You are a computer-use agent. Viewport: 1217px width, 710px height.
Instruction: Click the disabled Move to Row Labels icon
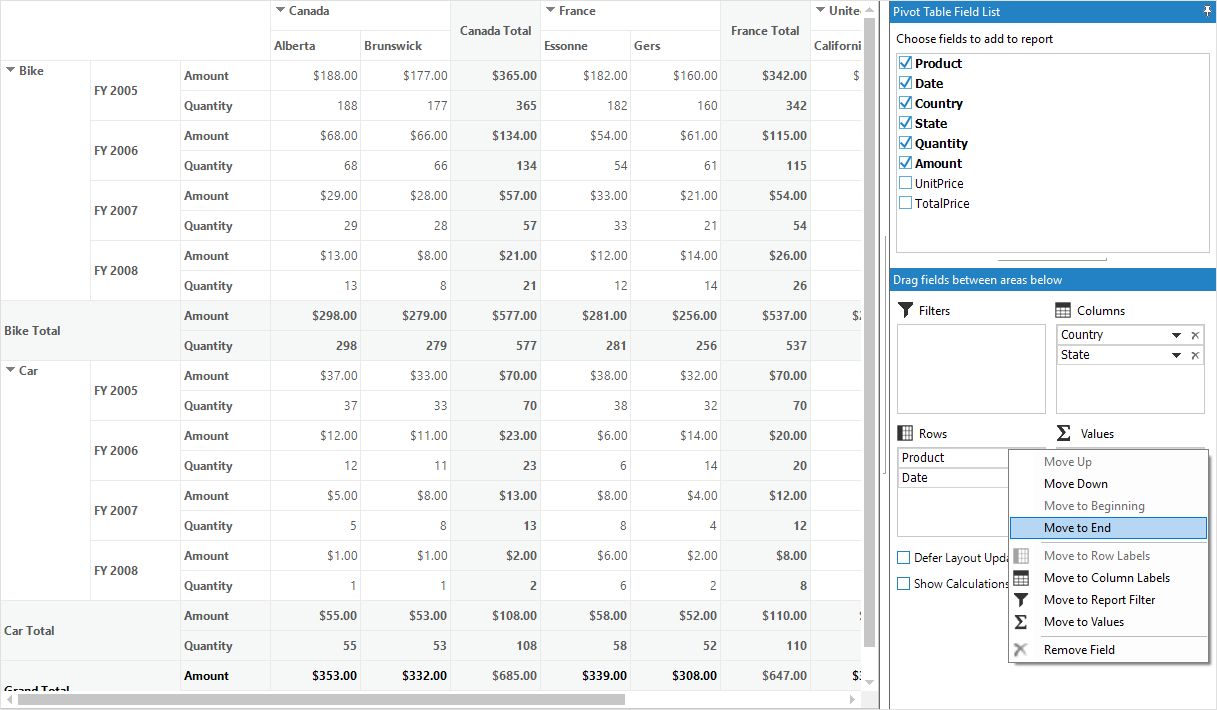tap(1021, 556)
